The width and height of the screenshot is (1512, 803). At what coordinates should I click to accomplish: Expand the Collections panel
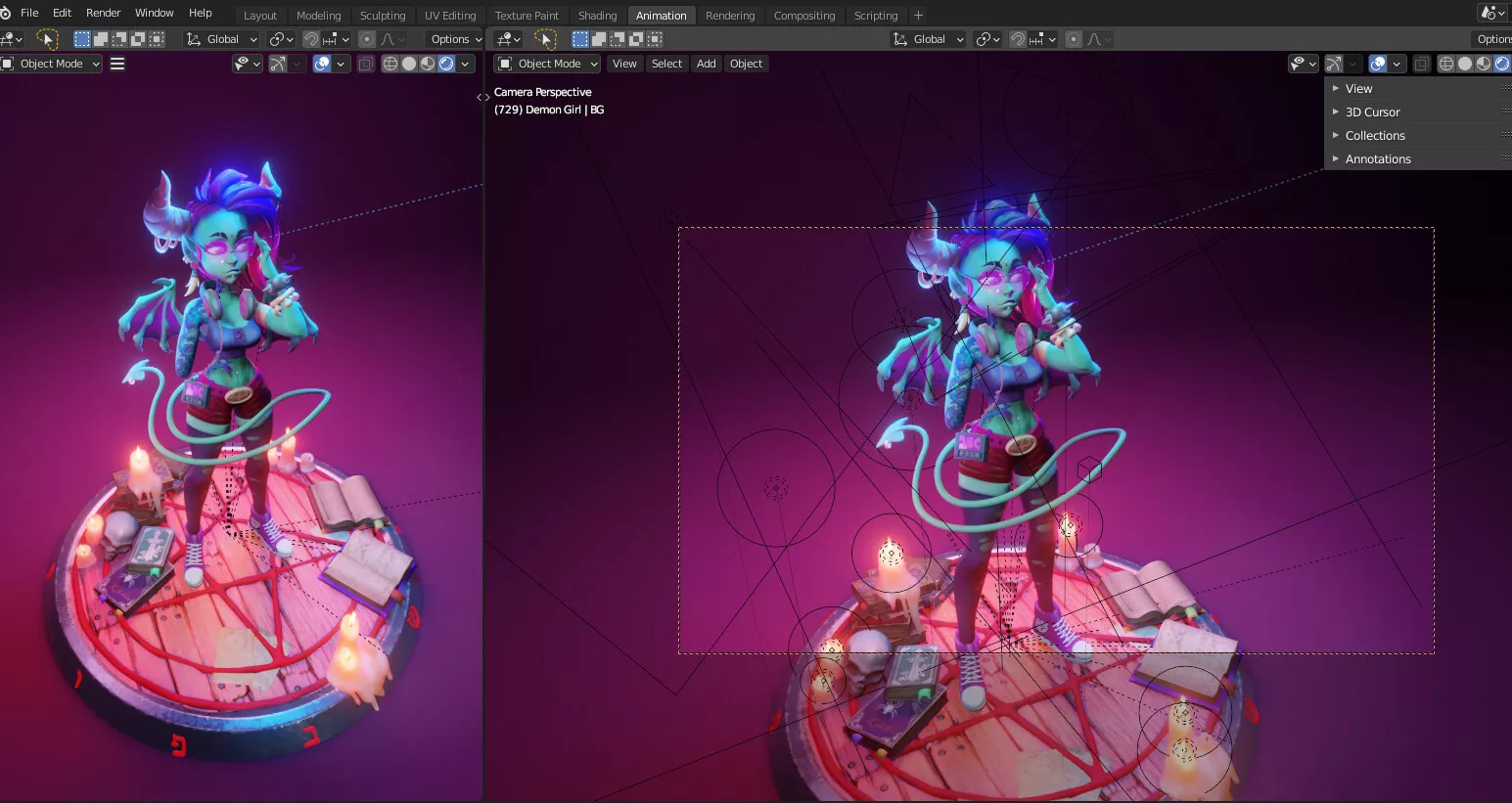[x=1375, y=136]
